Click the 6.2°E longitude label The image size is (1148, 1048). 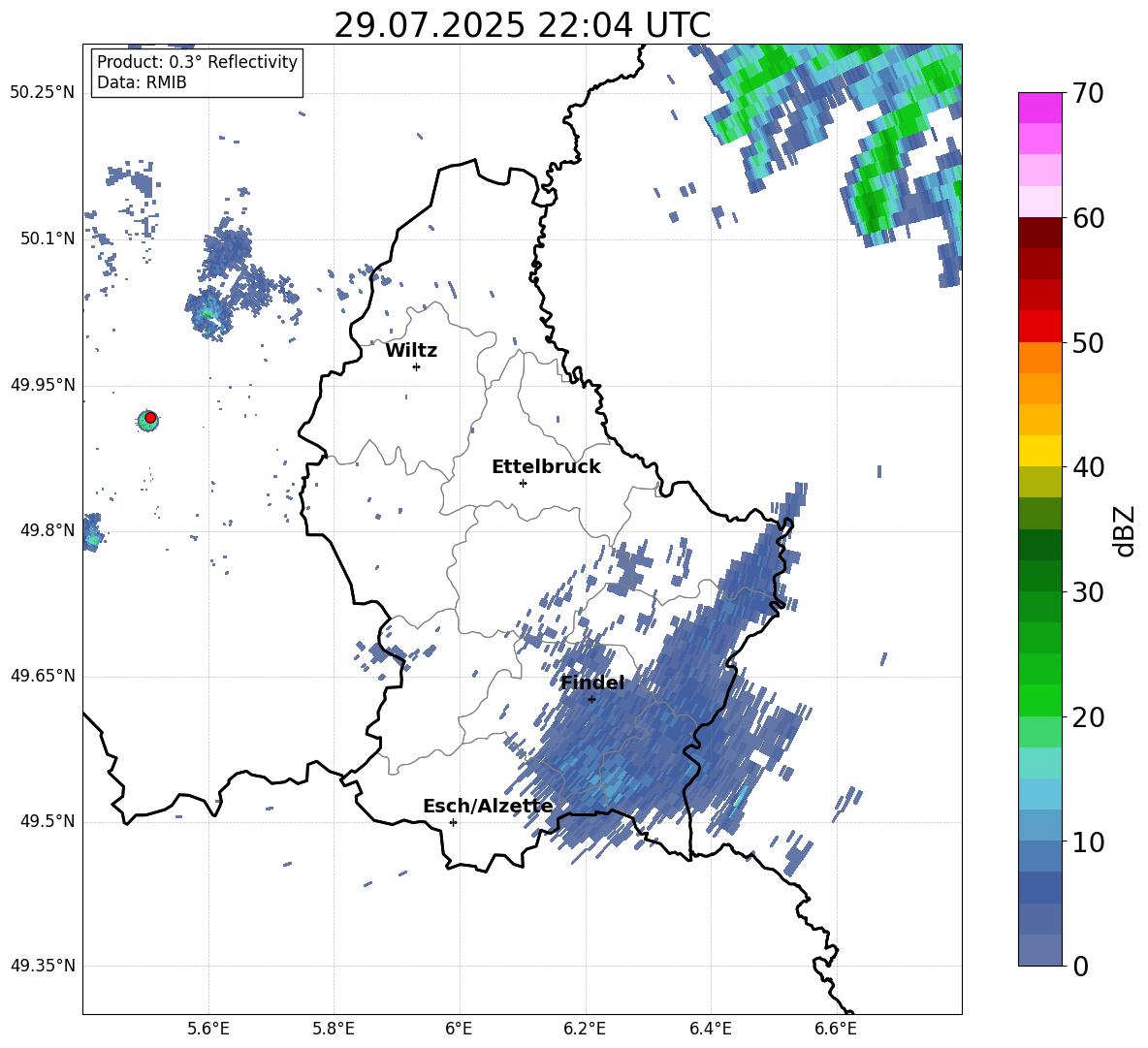point(585,1029)
